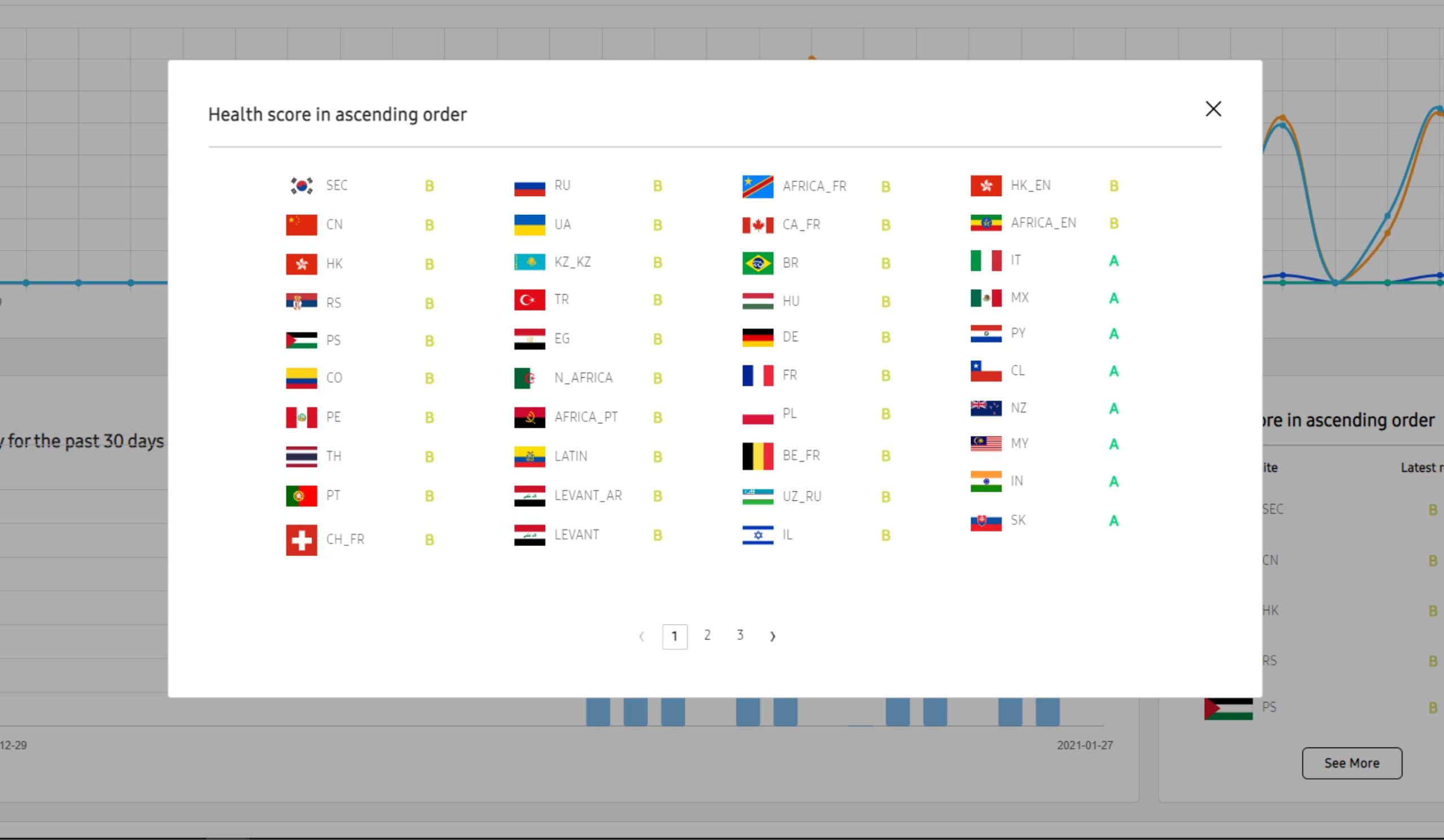Select page 1 in pagination
Image resolution: width=1444 pixels, height=840 pixels.
pyautogui.click(x=675, y=636)
